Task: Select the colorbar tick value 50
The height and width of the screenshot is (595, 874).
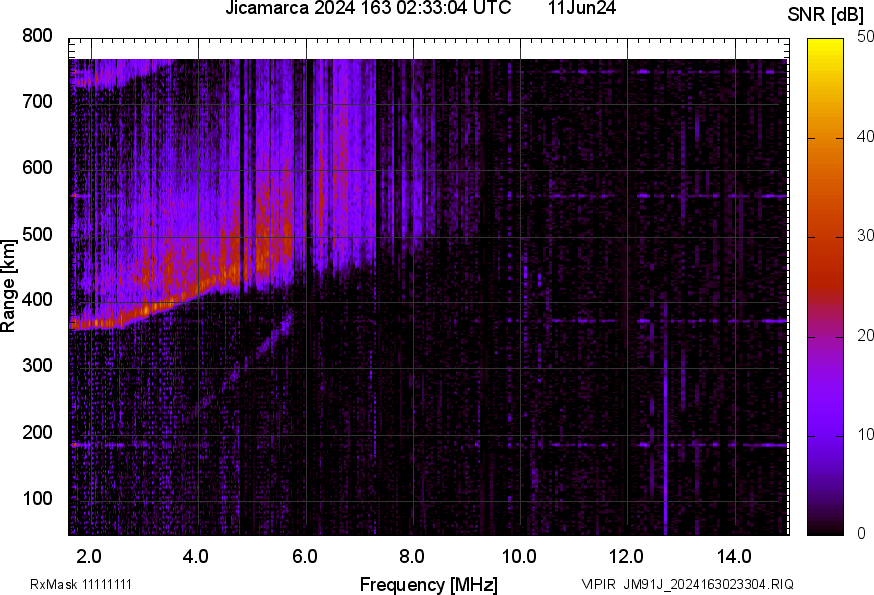Action: click(x=865, y=37)
